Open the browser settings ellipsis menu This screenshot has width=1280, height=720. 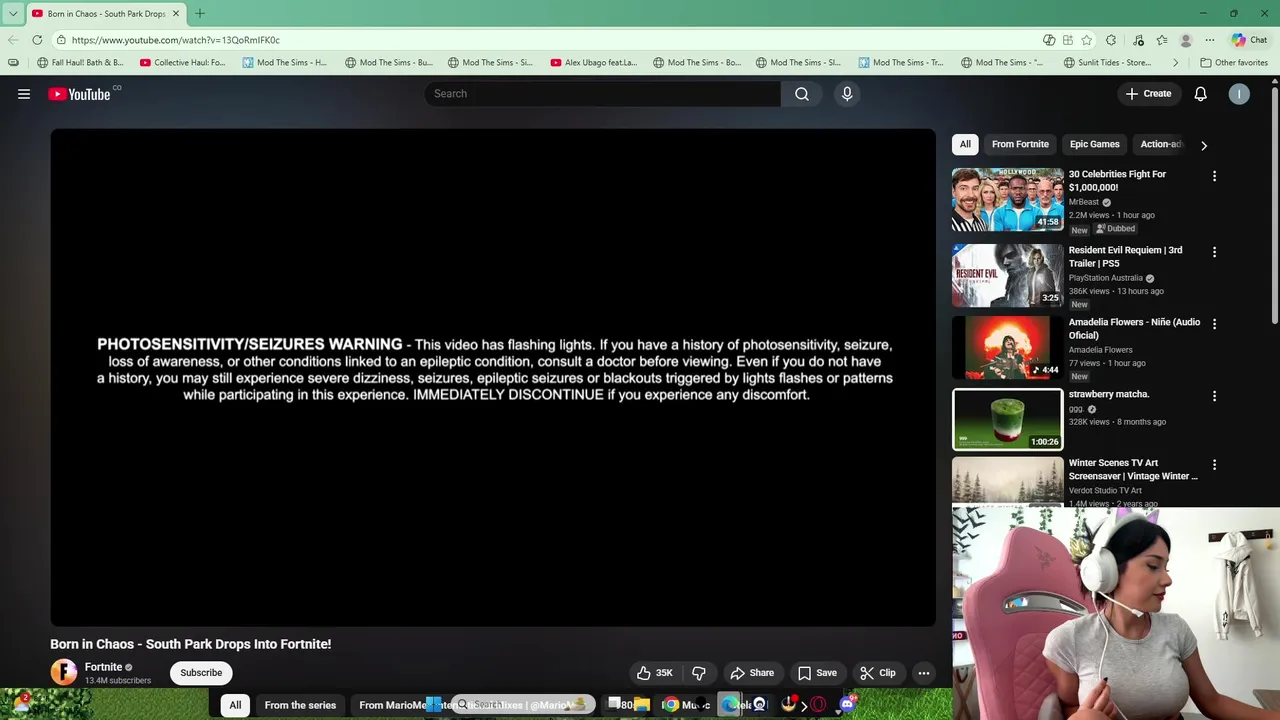point(1210,40)
